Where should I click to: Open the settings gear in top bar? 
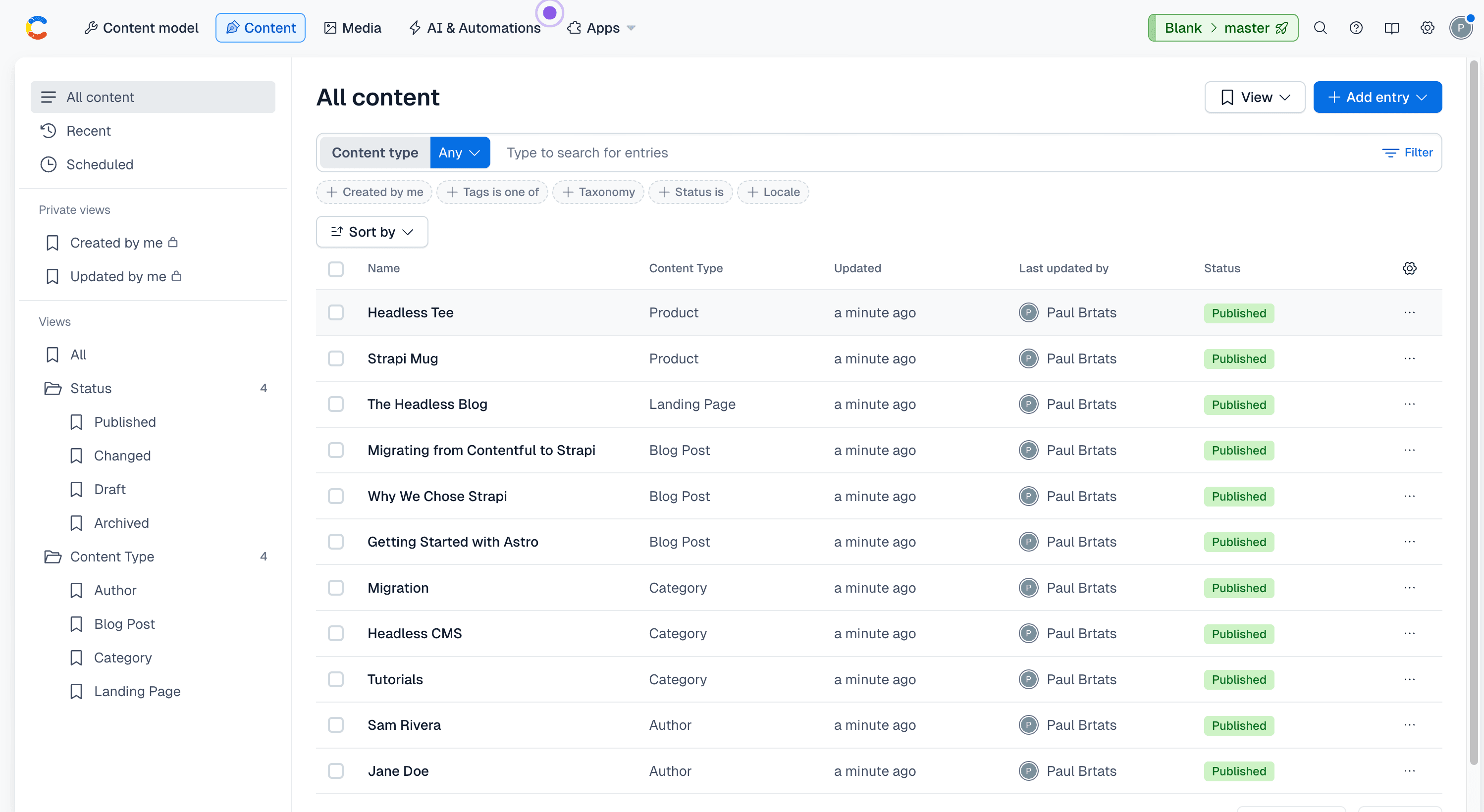[x=1428, y=28]
